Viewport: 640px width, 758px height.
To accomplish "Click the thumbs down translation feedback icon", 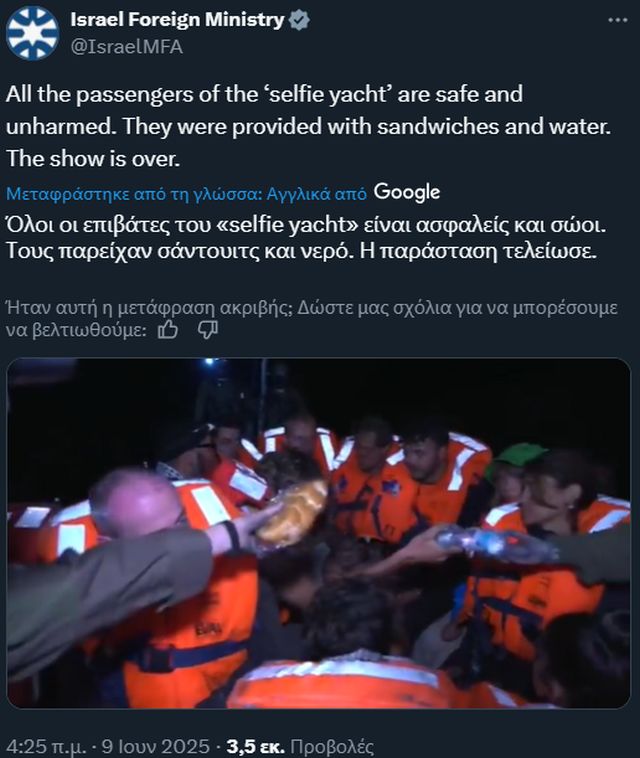I will [x=208, y=330].
